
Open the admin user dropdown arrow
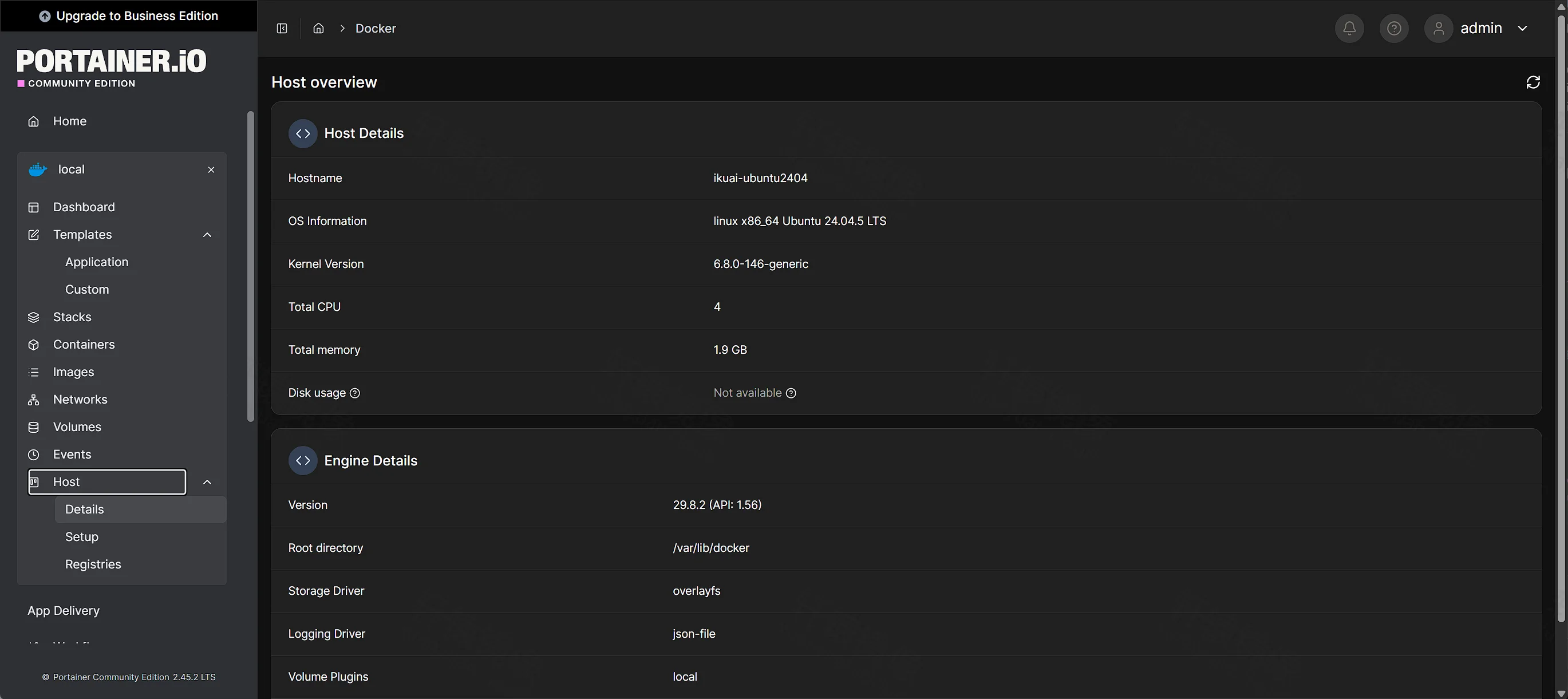[x=1522, y=28]
